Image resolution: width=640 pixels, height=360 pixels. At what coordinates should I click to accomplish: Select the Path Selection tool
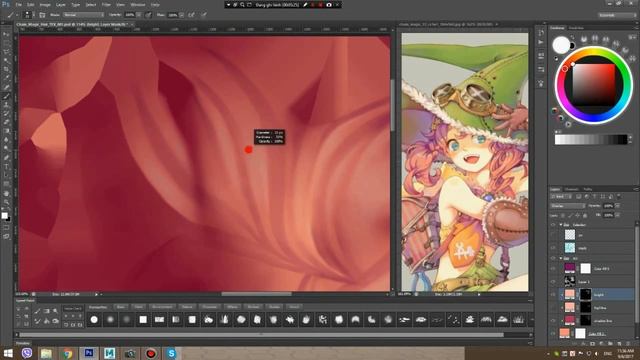(6, 175)
